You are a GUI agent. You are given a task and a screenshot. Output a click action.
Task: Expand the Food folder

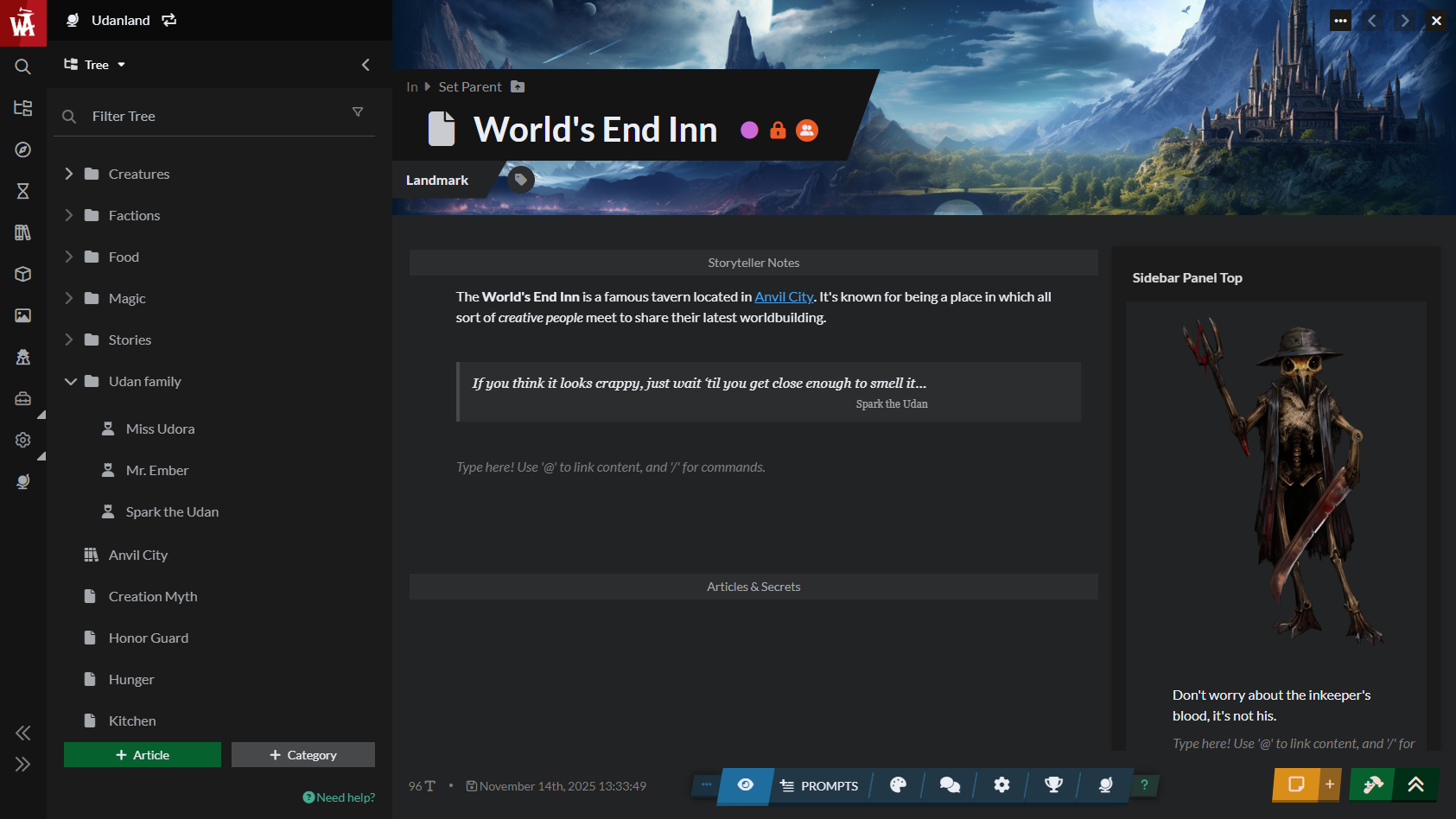pos(69,257)
